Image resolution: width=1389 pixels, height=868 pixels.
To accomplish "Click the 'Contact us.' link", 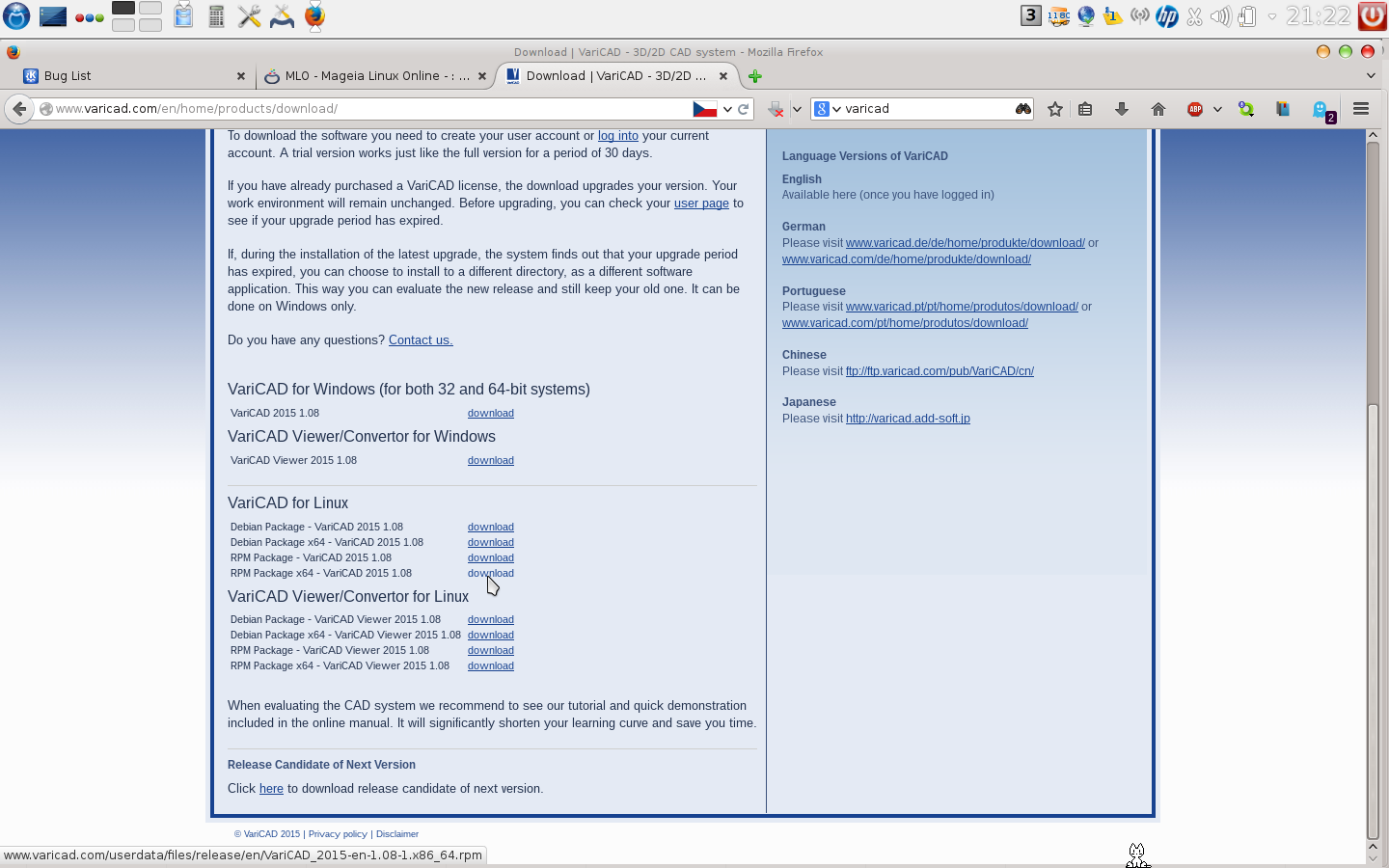I will click(x=421, y=340).
